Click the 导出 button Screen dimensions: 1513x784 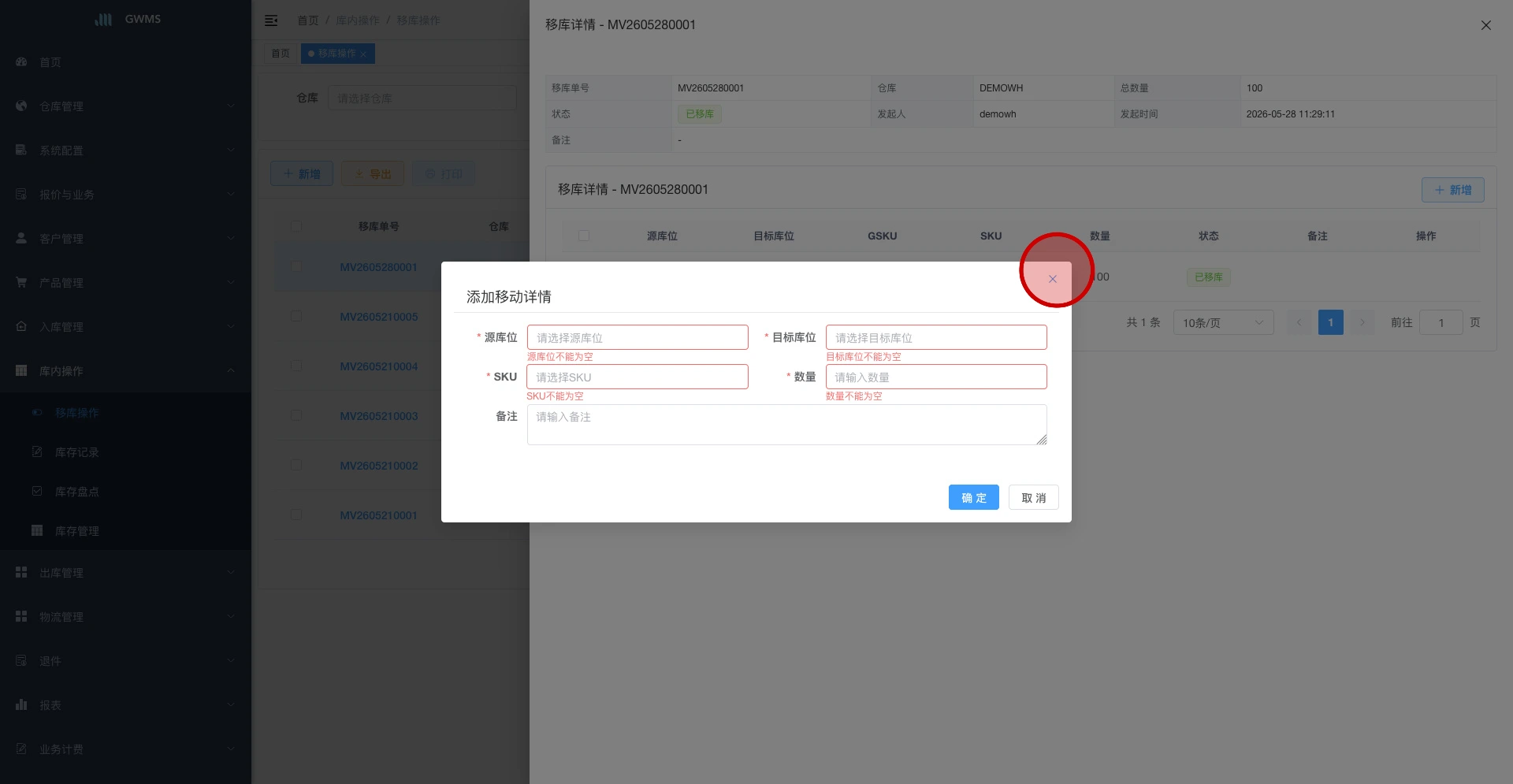pyautogui.click(x=373, y=173)
